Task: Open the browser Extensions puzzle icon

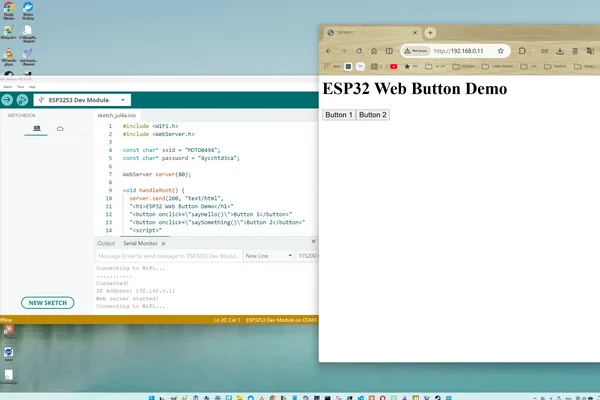Action: 522,51
